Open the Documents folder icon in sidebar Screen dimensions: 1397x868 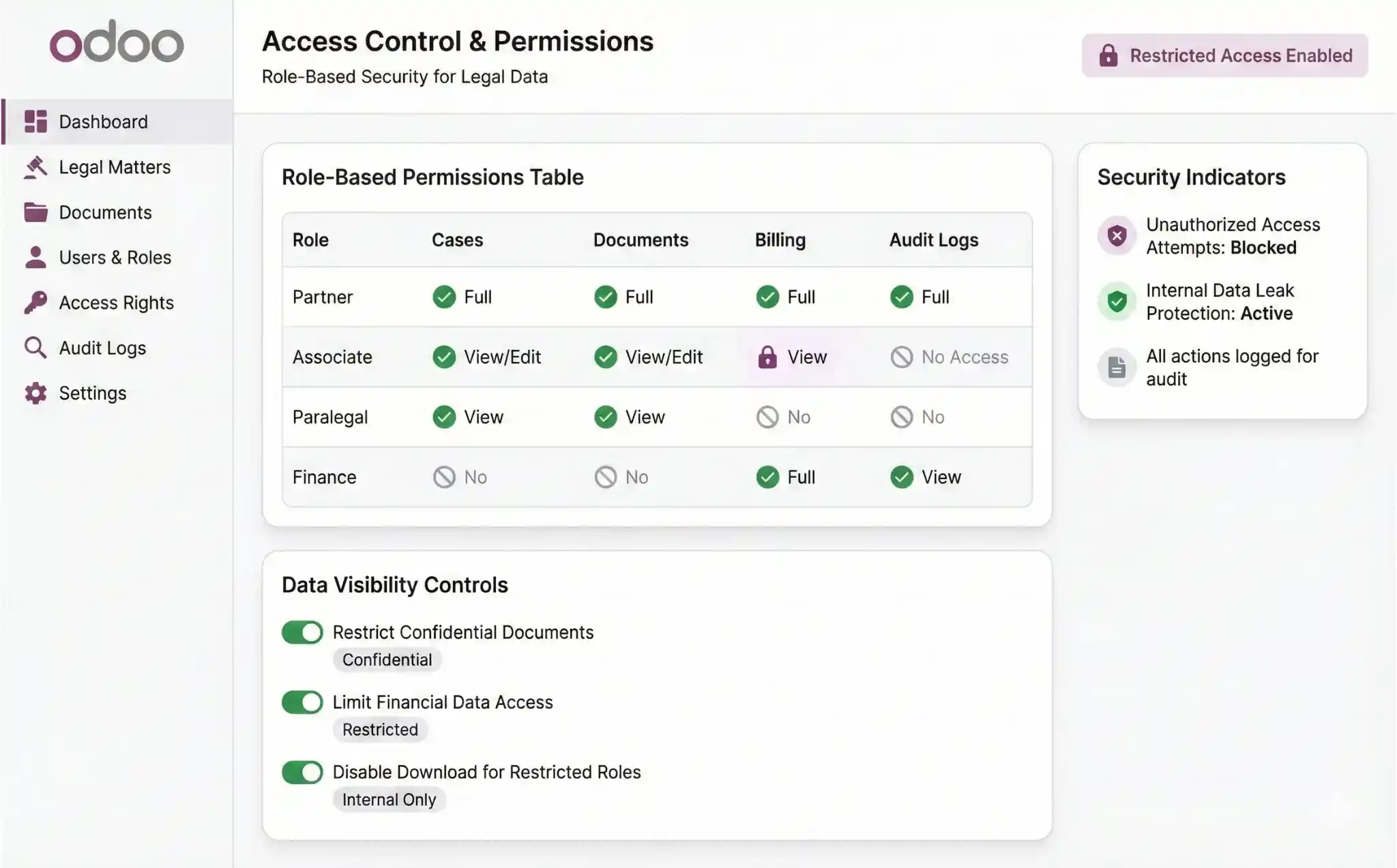pos(36,212)
